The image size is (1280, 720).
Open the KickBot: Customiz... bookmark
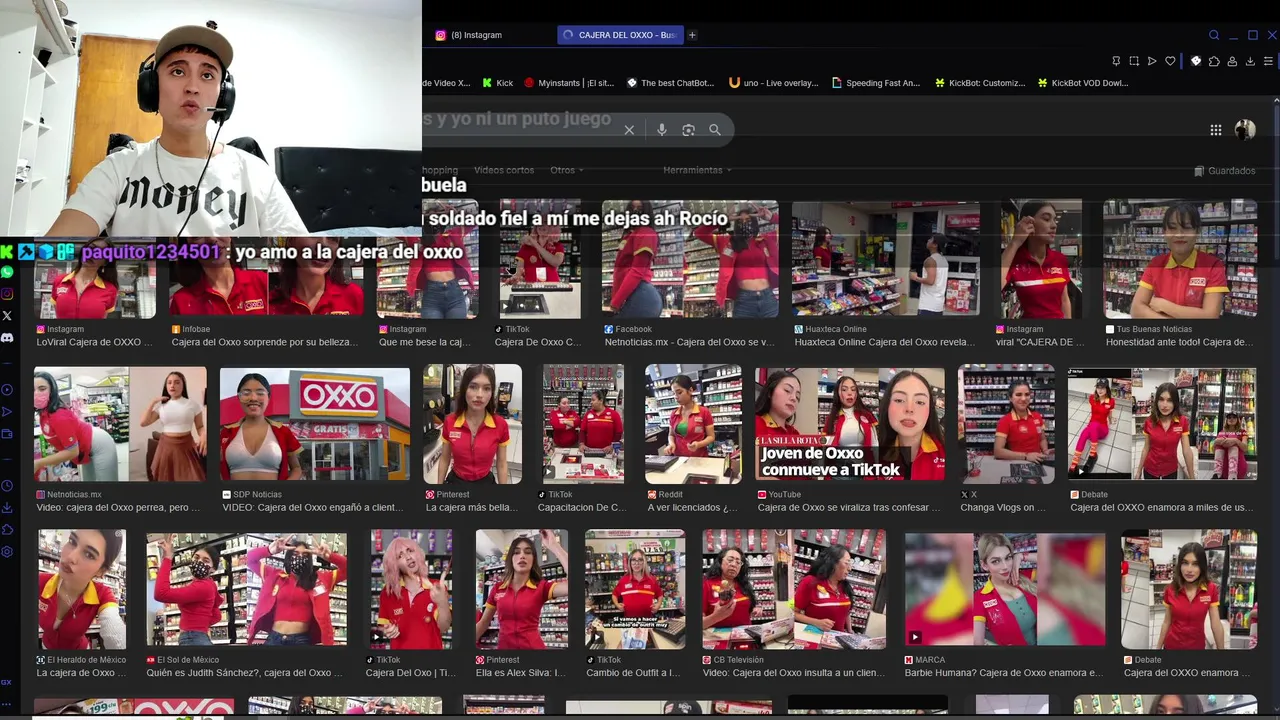tap(980, 83)
